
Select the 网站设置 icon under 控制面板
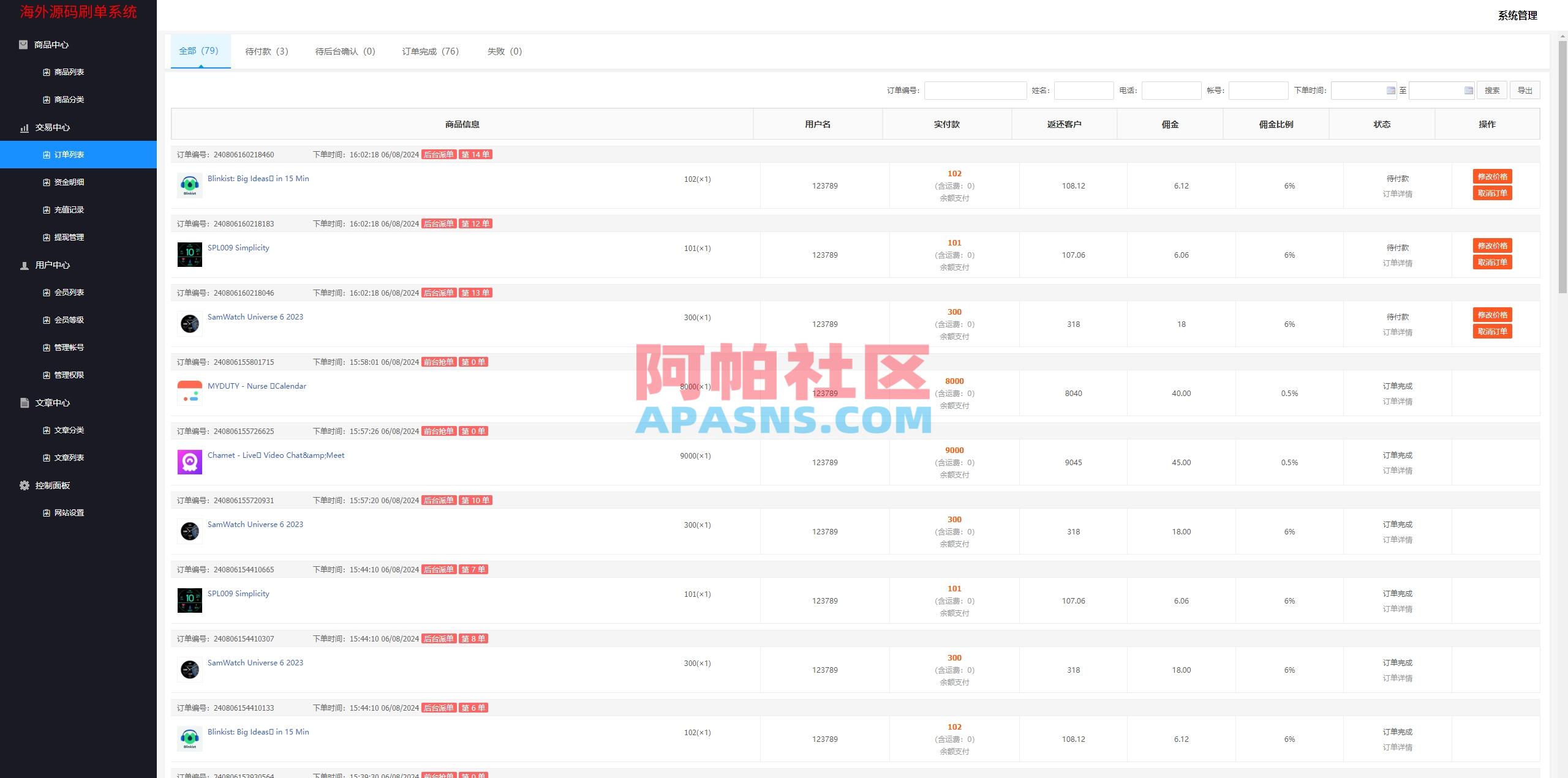coord(46,512)
